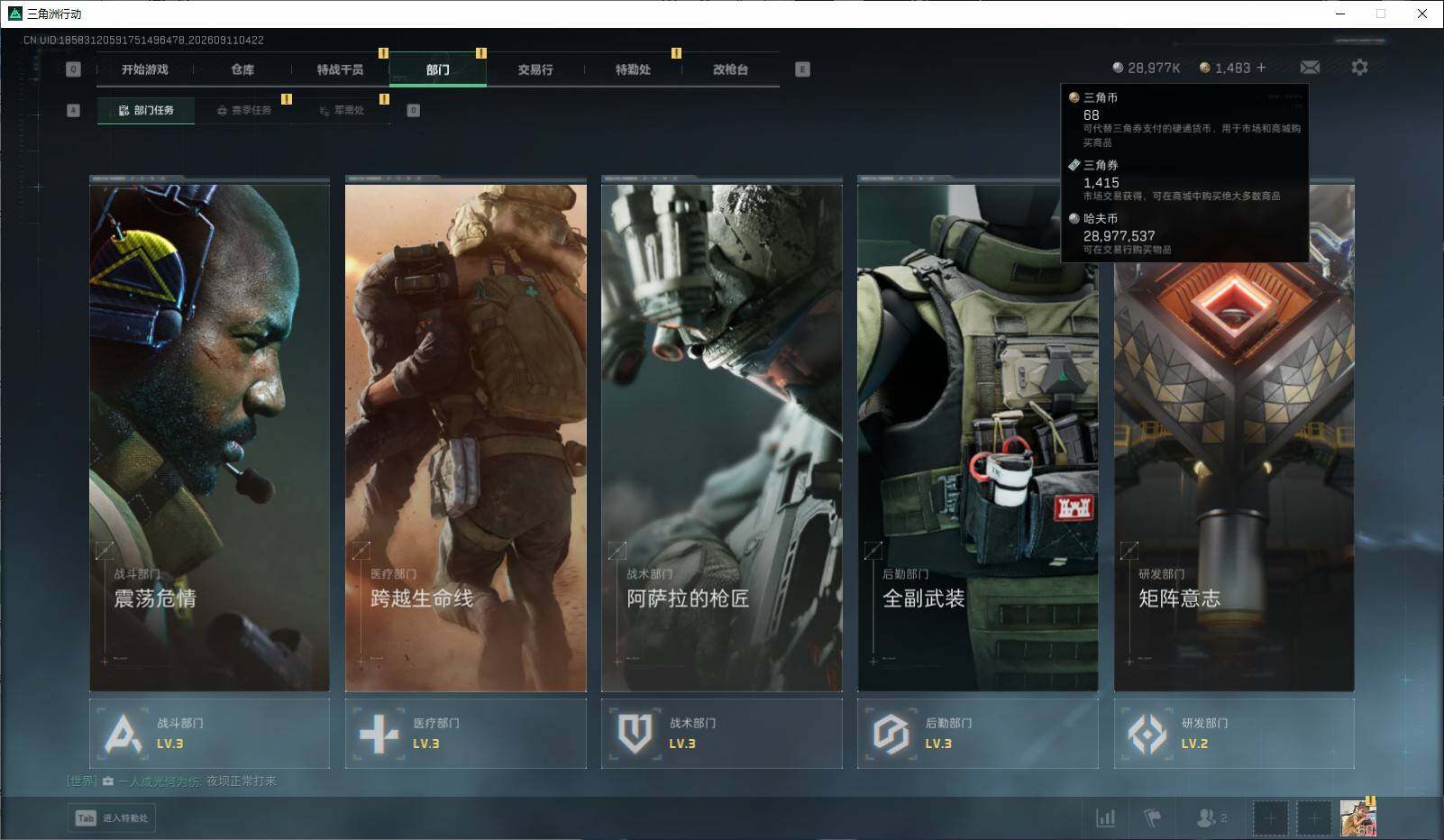
Task: Click the 28,977,537 value in tooltip
Action: click(x=1119, y=236)
